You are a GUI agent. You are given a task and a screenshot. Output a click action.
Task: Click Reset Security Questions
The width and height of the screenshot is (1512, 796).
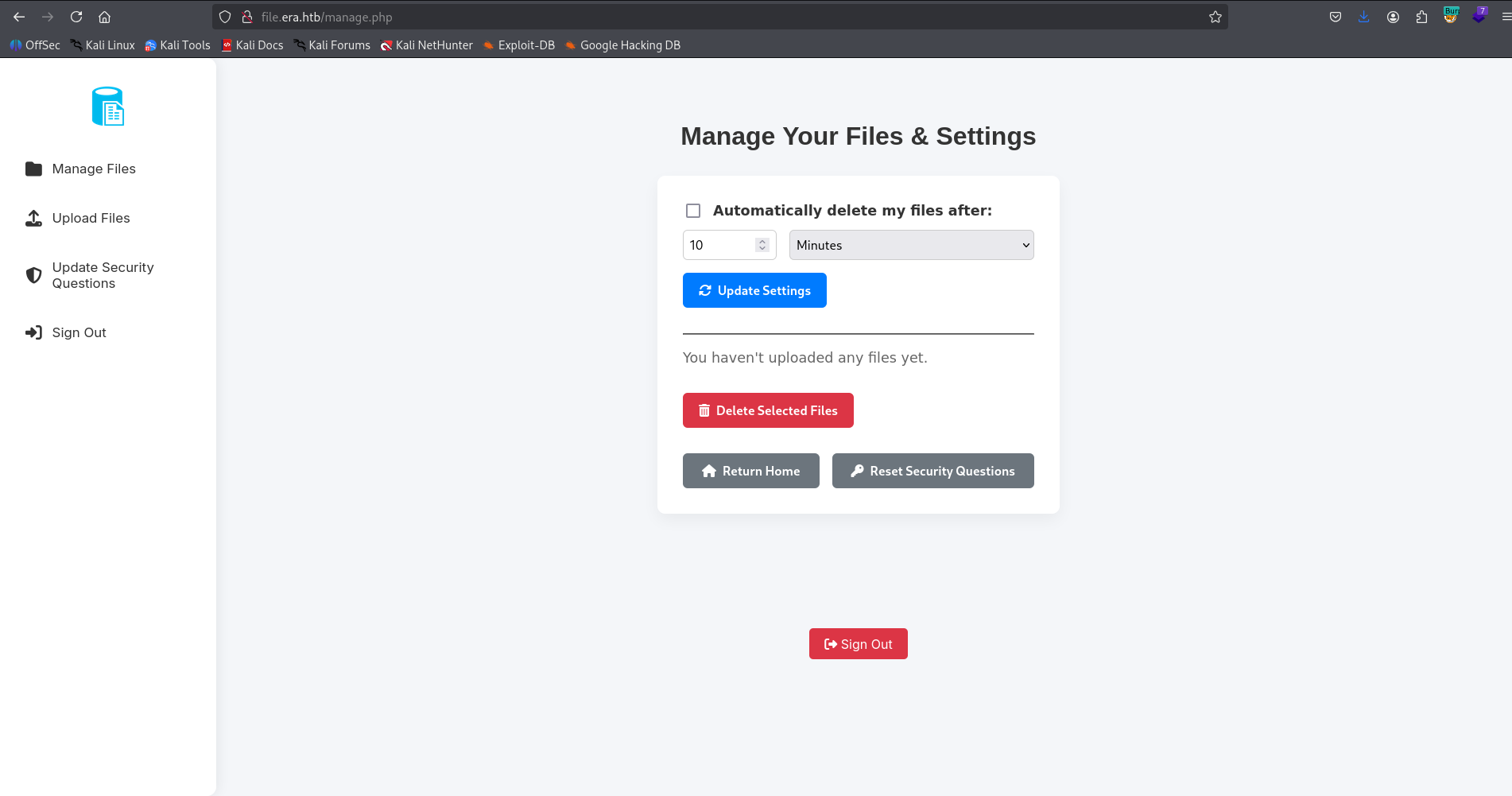point(932,471)
